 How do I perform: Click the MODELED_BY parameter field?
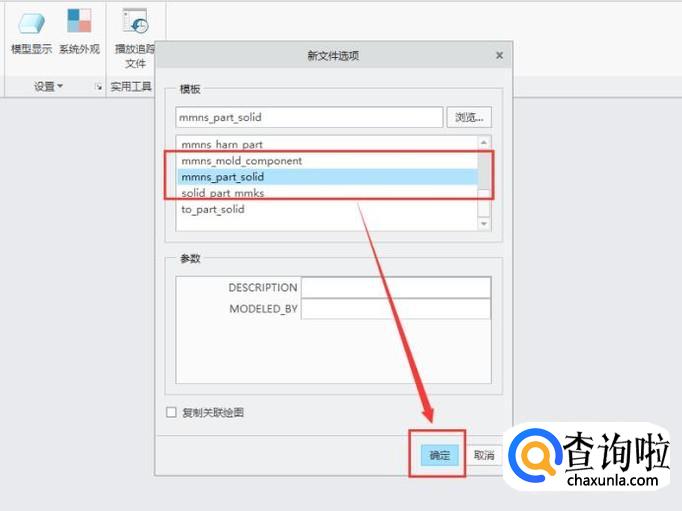396,309
